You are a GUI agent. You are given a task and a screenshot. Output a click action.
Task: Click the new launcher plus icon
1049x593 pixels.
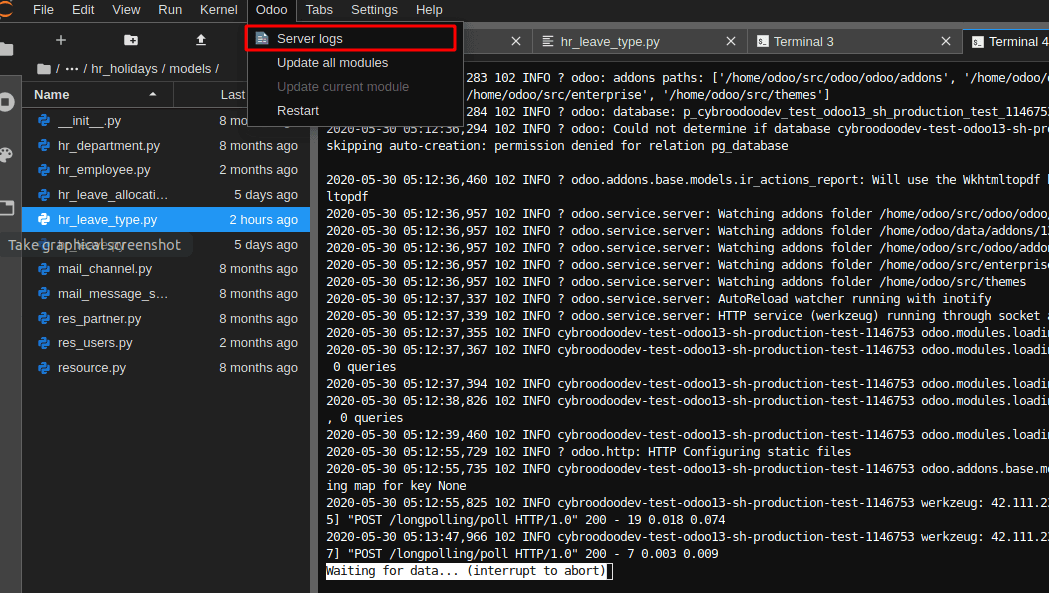[61, 40]
